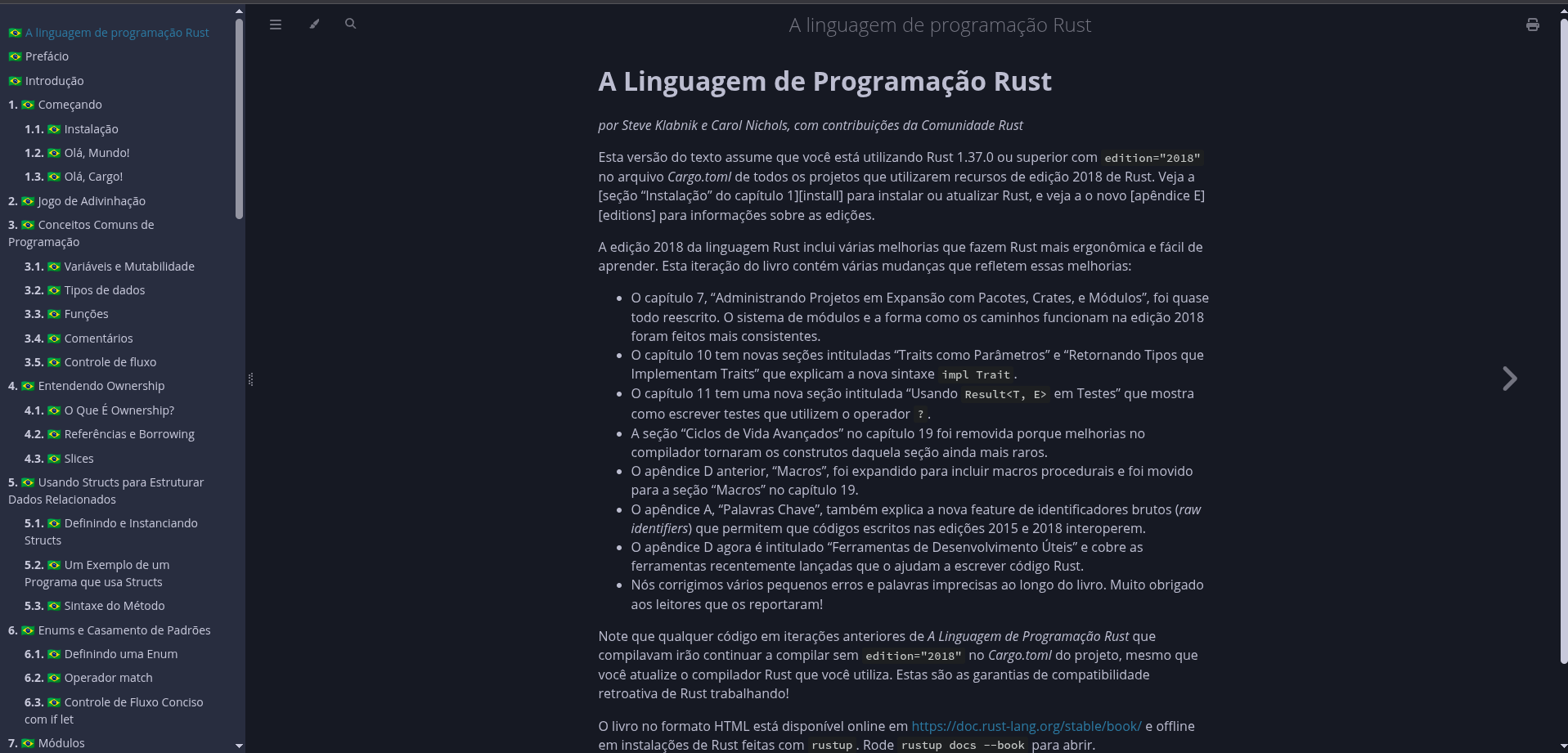Open section 3.2 Tipos de dados
The width and height of the screenshot is (1568, 753).
[84, 290]
